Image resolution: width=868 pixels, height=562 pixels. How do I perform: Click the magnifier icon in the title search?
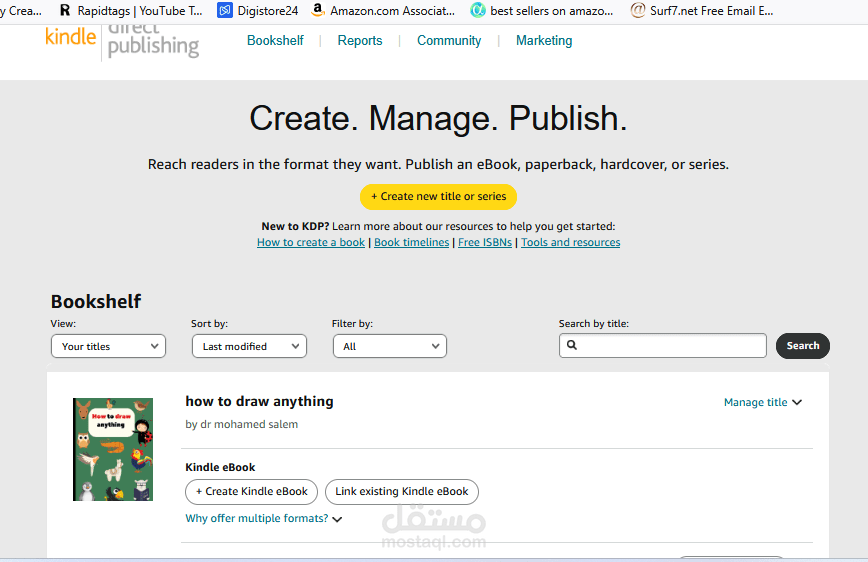(572, 345)
